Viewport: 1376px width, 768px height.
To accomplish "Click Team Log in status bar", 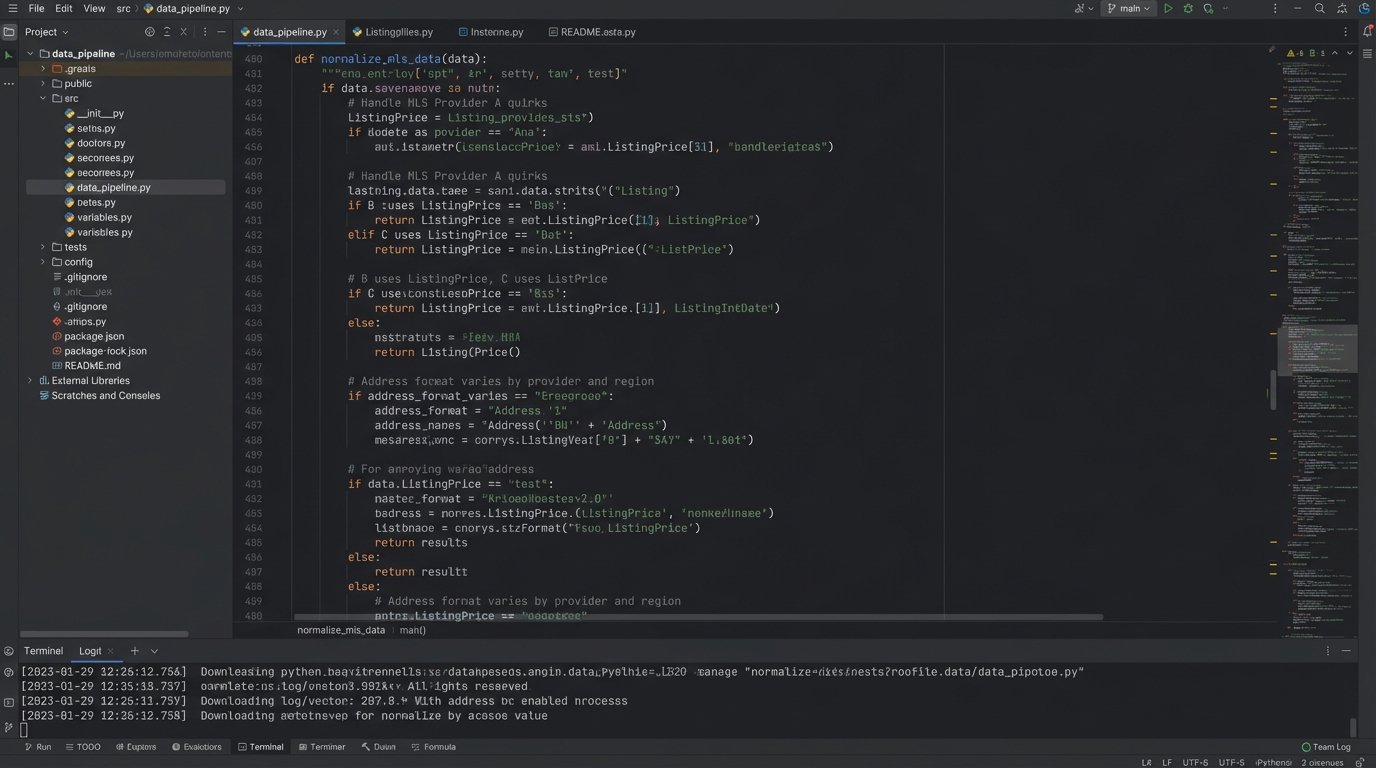I will click(1326, 747).
